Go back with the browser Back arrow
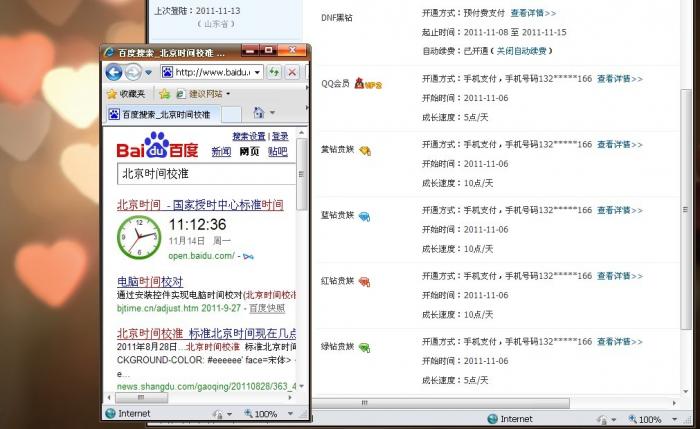 pos(114,72)
